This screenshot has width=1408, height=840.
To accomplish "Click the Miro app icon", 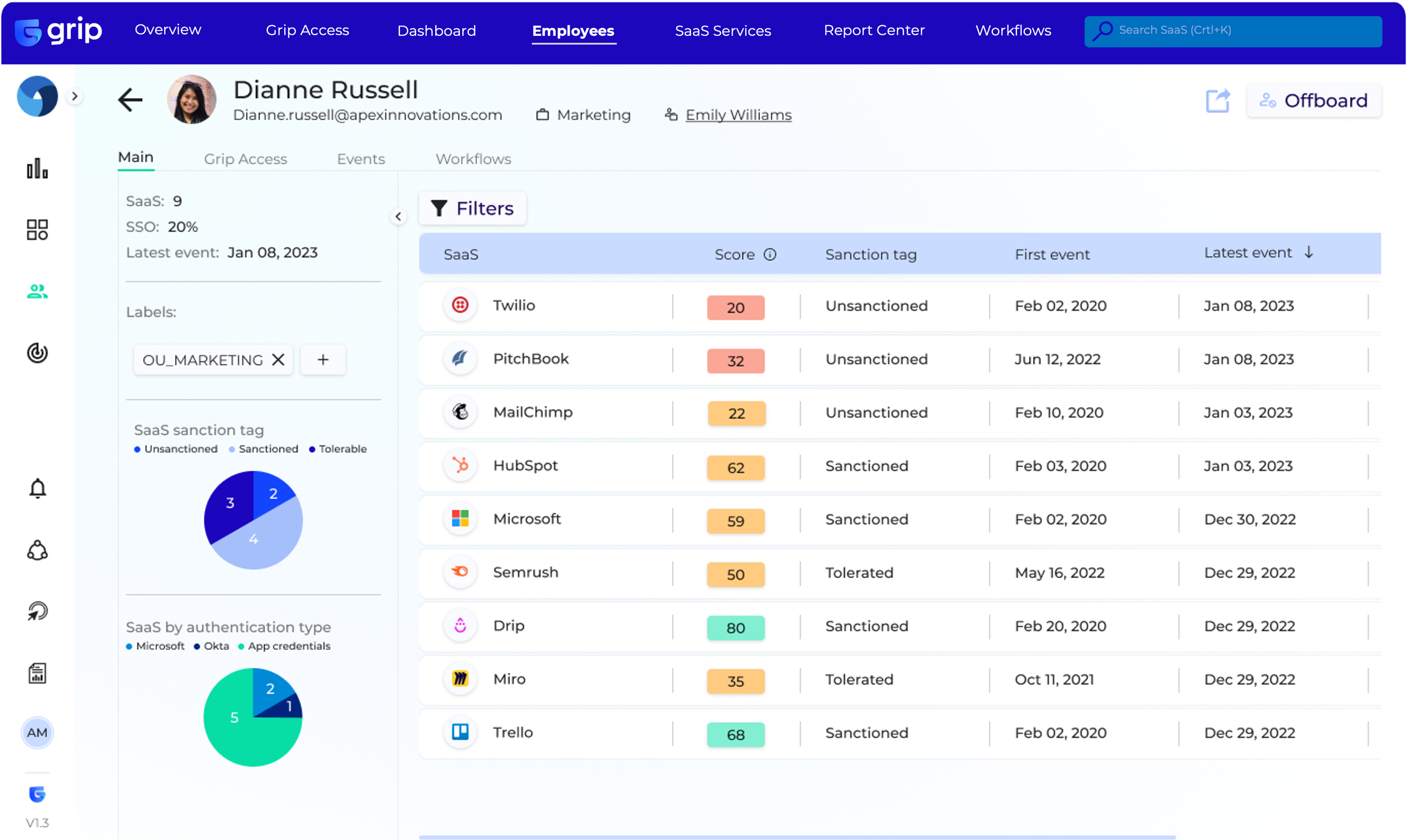I will click(460, 679).
